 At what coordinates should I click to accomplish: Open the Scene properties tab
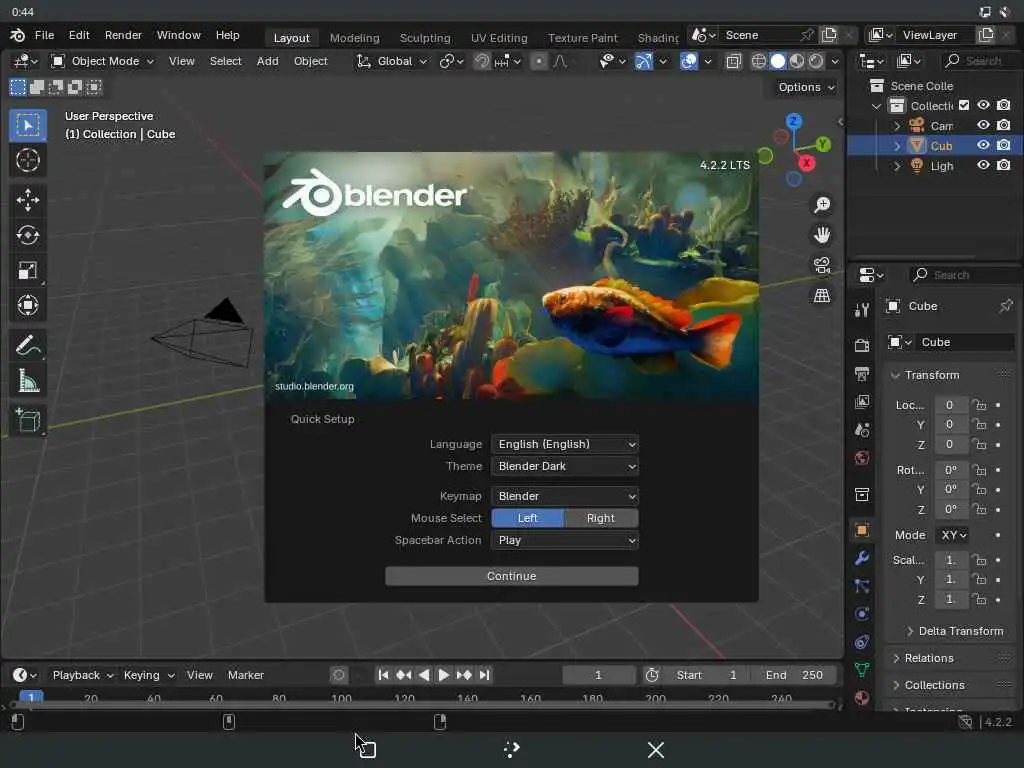click(862, 430)
